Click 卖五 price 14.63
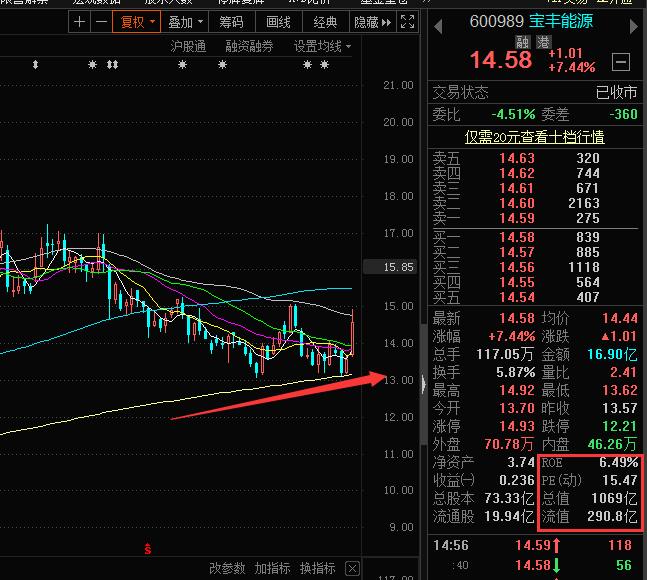 tap(517, 158)
